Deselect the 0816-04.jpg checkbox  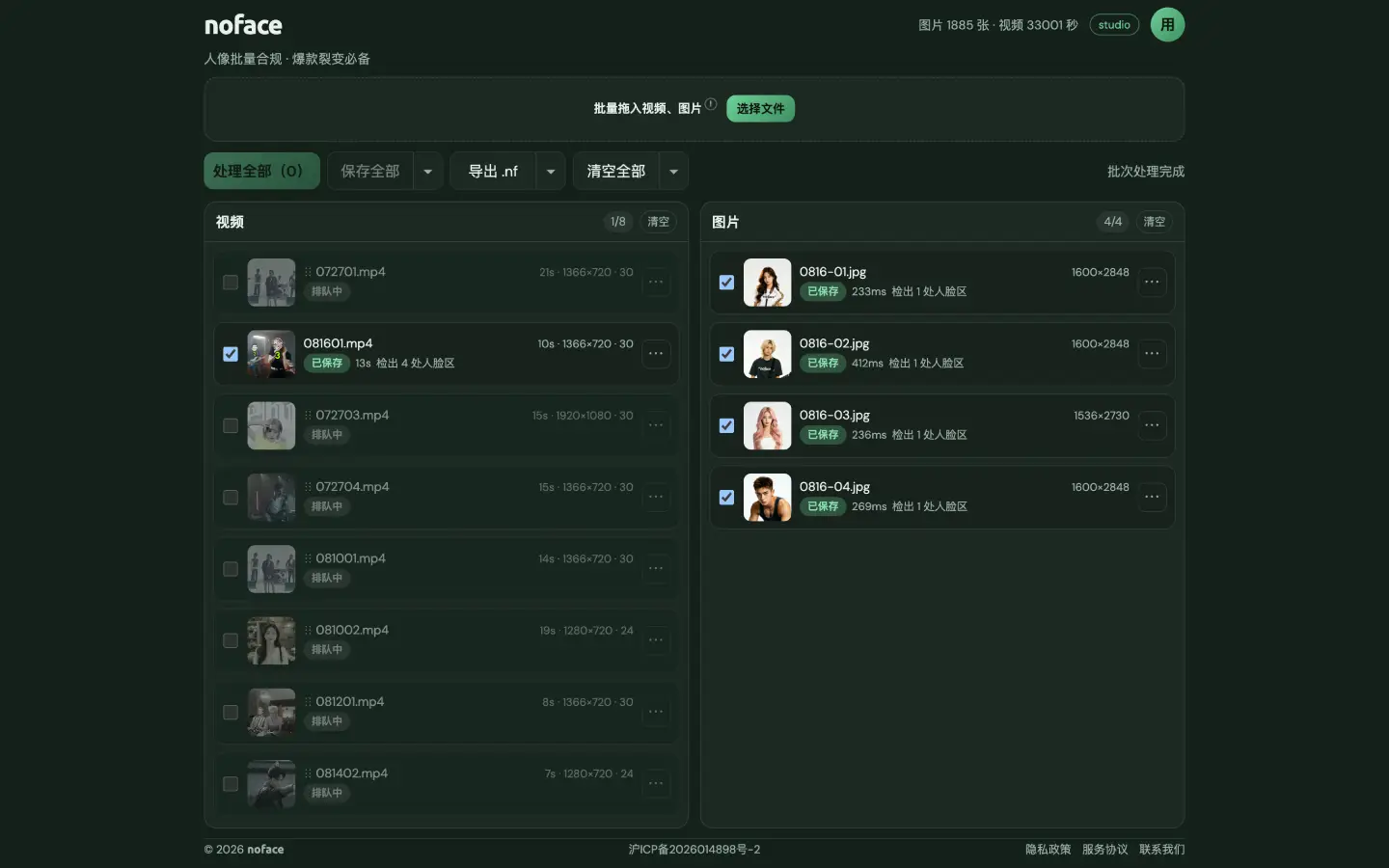pyautogui.click(x=726, y=498)
